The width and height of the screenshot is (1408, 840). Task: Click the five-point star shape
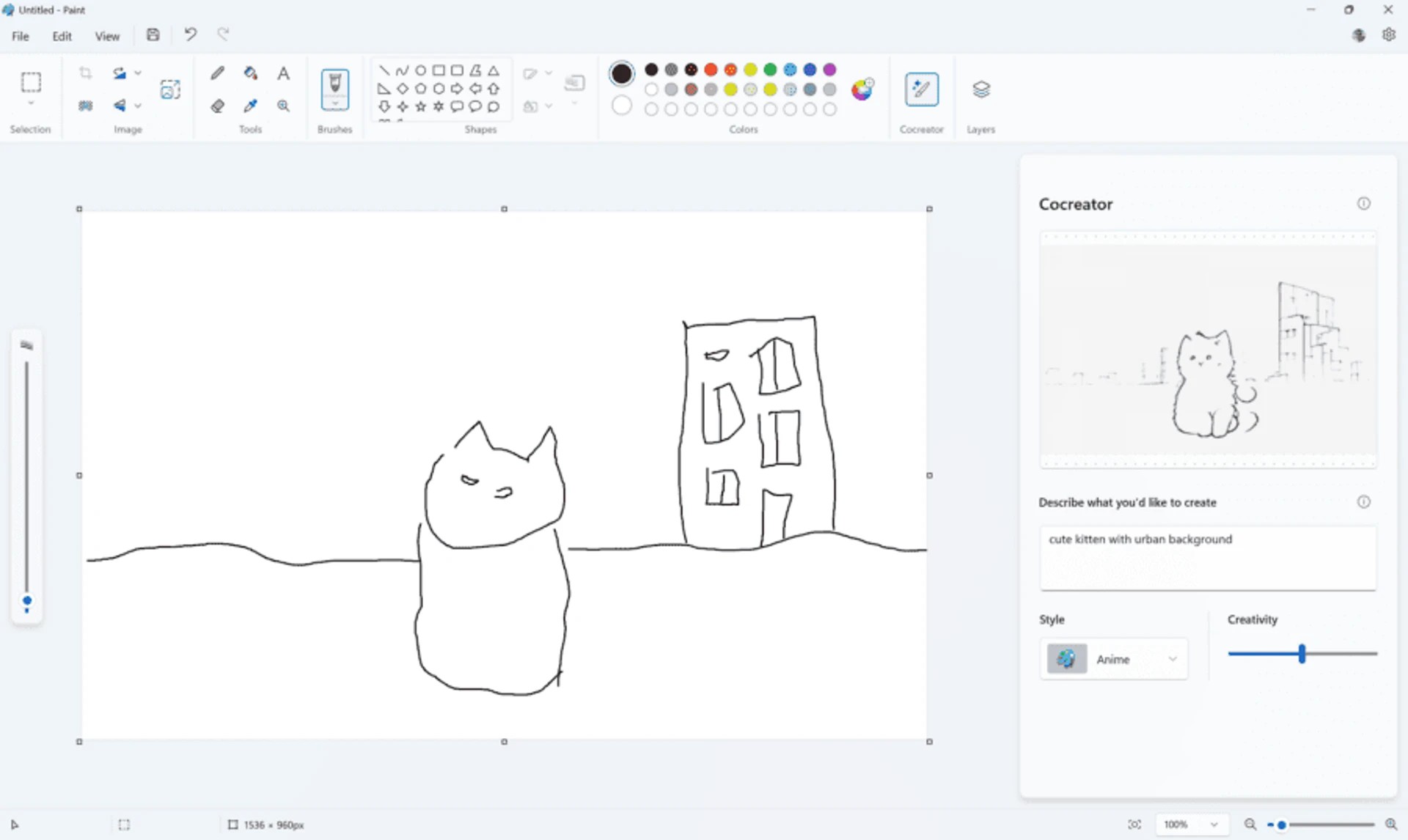tap(420, 107)
